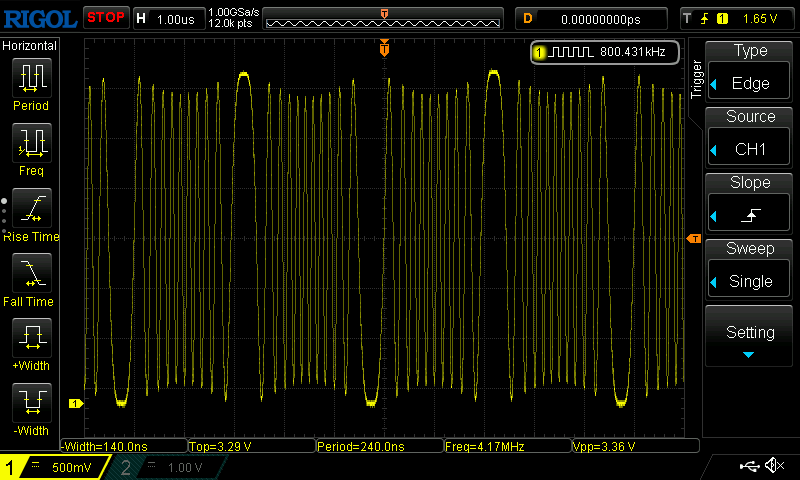Screen dimensions: 800x480
Task: Click the 1.00GSa/s sample rate readout
Action: (234, 12)
